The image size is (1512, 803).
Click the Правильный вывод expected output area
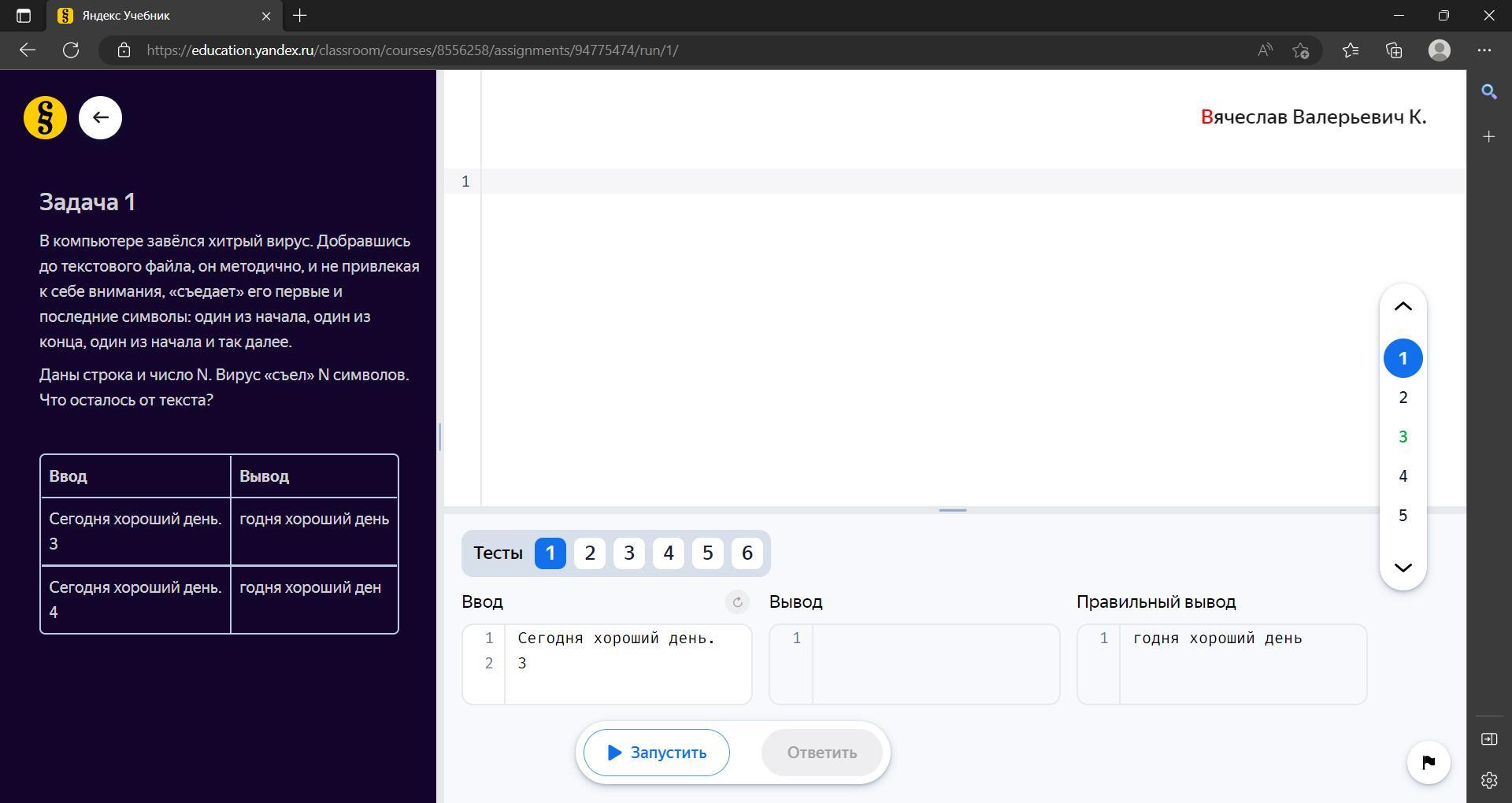pos(1221,664)
